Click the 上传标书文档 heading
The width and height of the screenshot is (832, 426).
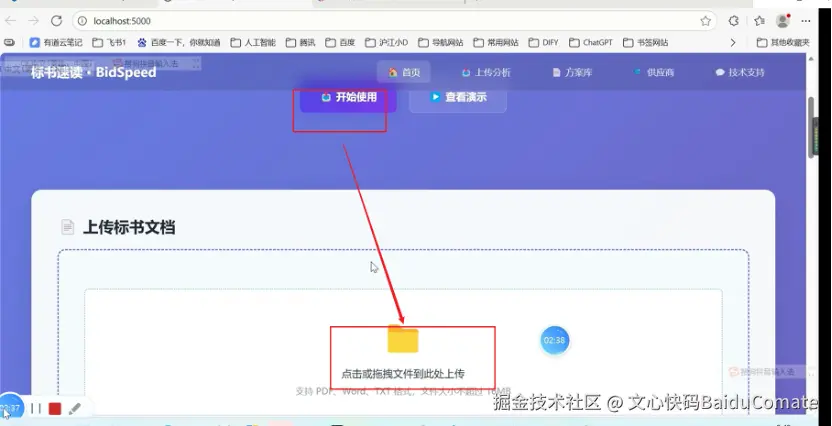(129, 228)
